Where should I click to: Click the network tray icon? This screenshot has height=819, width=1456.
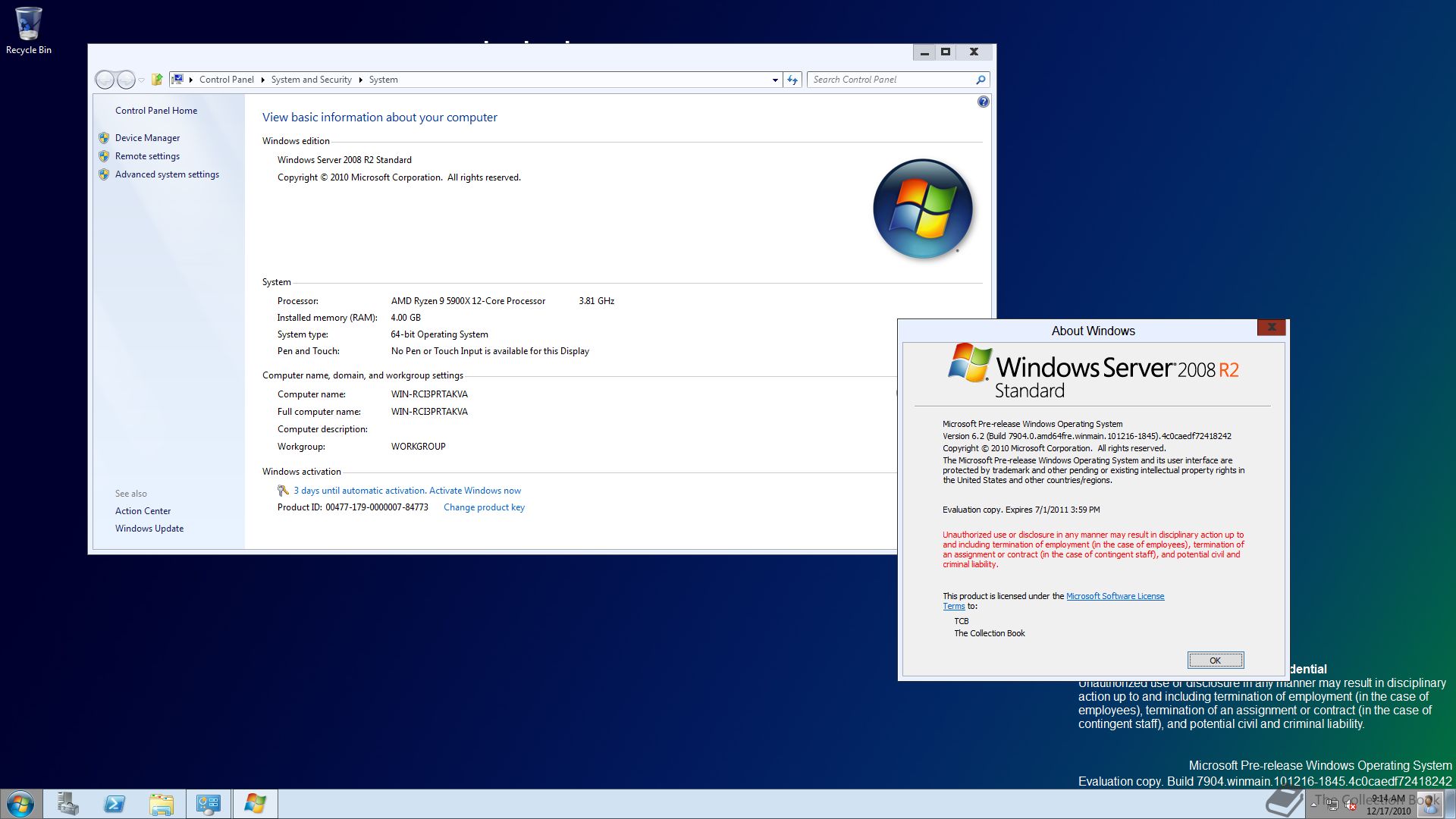click(x=1332, y=805)
